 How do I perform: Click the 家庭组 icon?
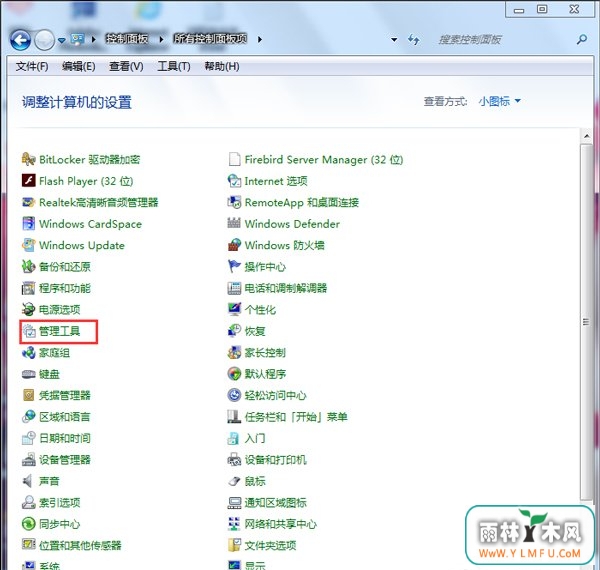coord(29,352)
